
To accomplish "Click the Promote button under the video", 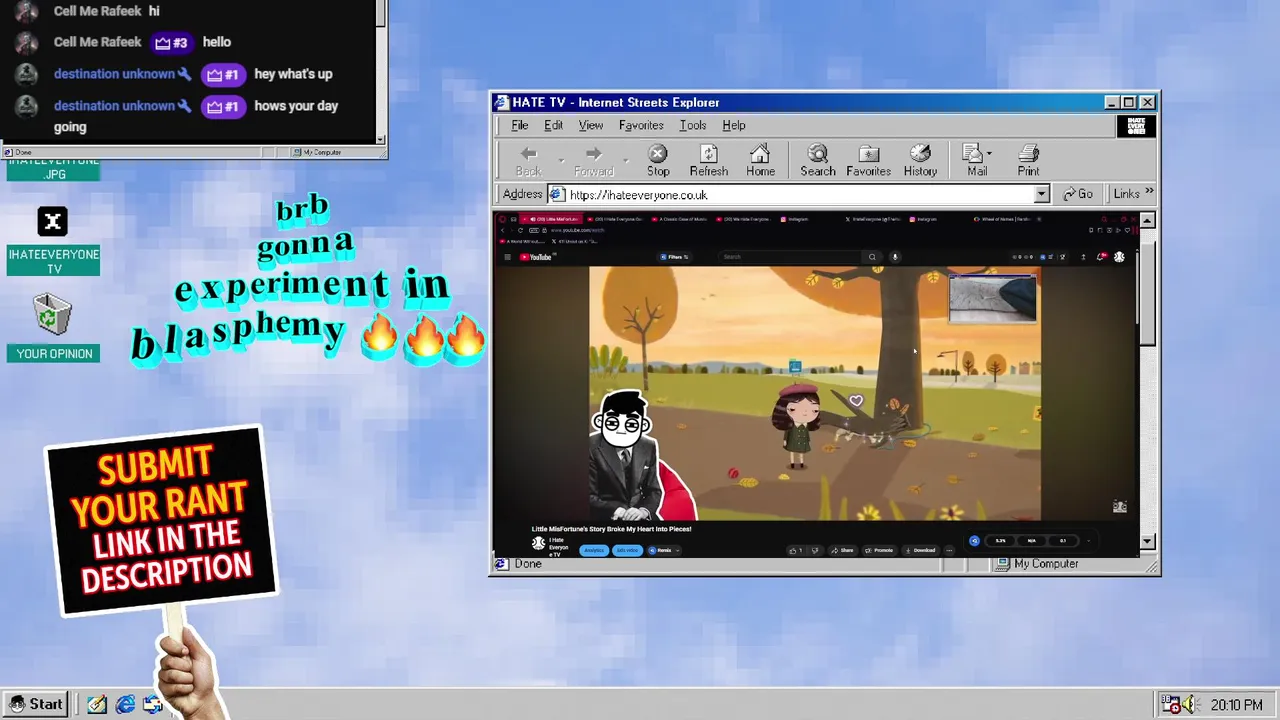I will click(x=879, y=550).
